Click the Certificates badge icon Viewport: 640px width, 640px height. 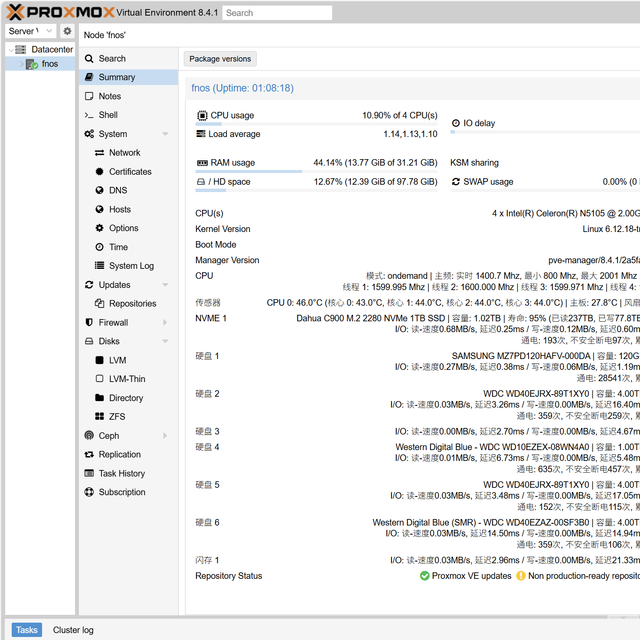99,171
